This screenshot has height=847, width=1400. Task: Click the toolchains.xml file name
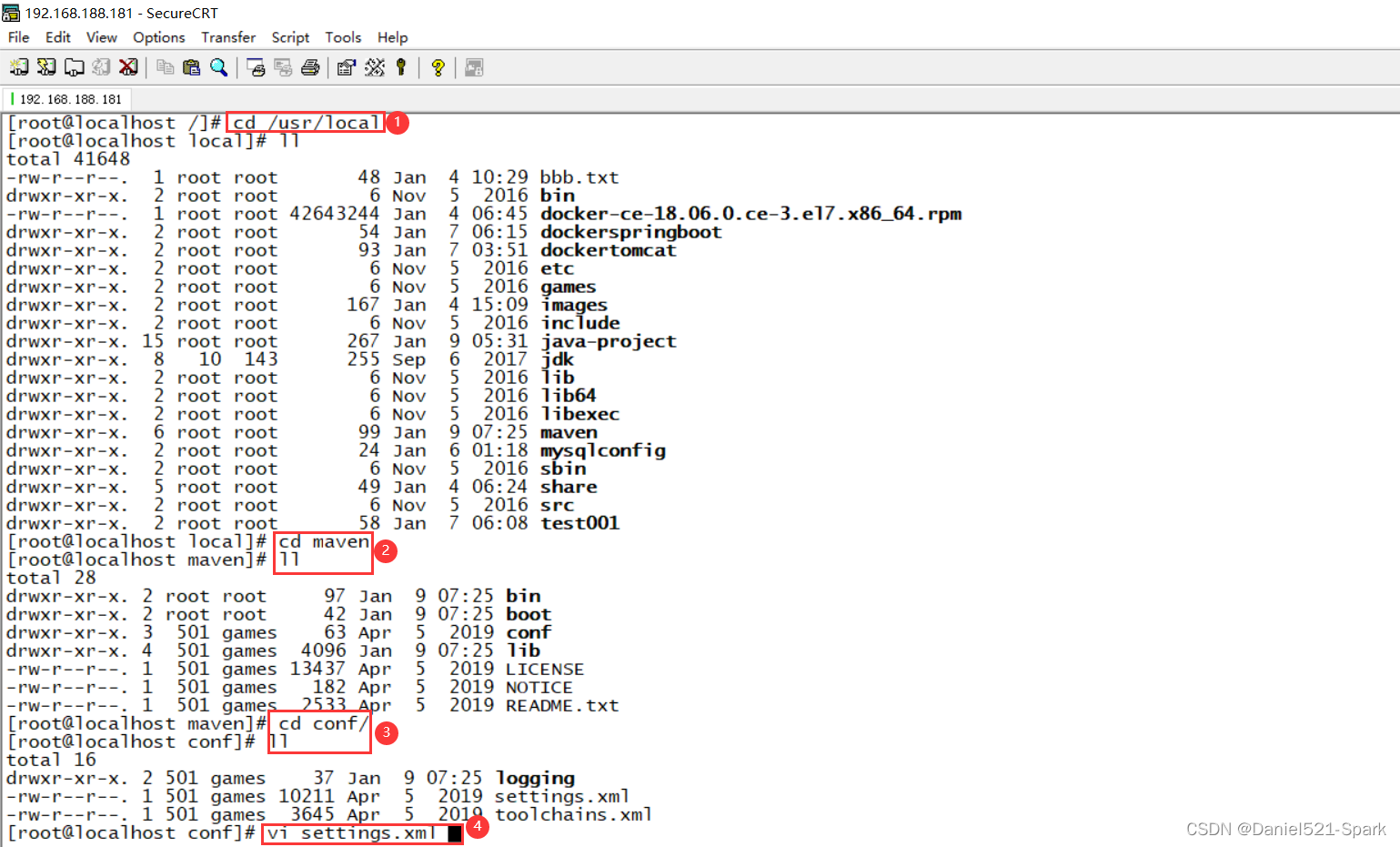[x=573, y=814]
